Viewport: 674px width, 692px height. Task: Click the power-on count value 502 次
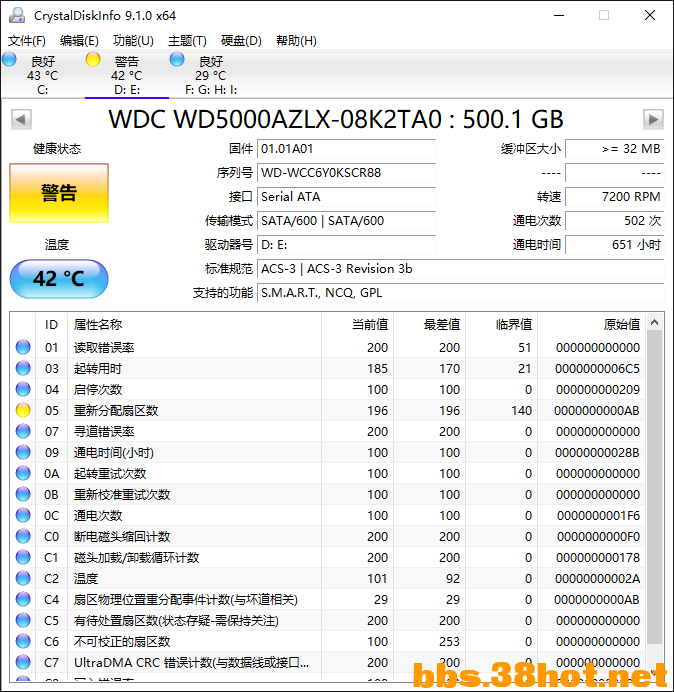point(614,221)
